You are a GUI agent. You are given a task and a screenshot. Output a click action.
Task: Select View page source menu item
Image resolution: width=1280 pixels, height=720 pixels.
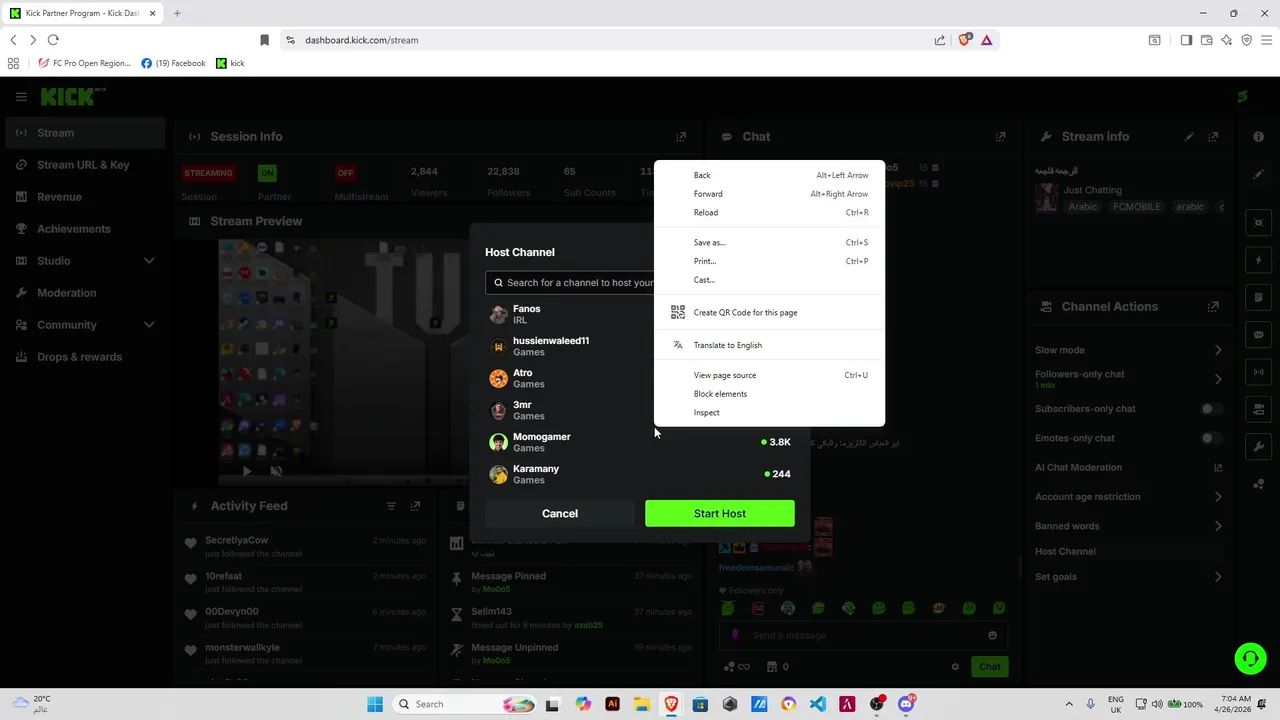pyautogui.click(x=769, y=376)
